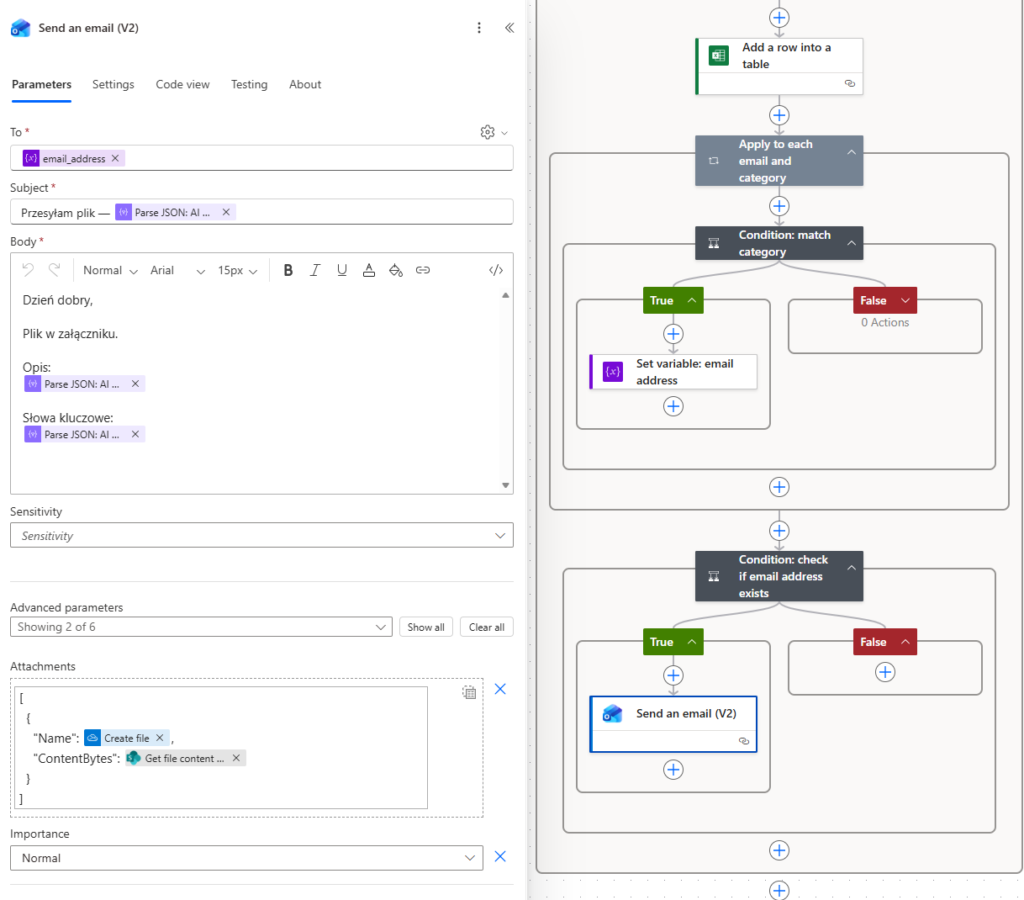Expand the upper False branch with 0 Actions
1024x900 pixels.
coord(905,300)
